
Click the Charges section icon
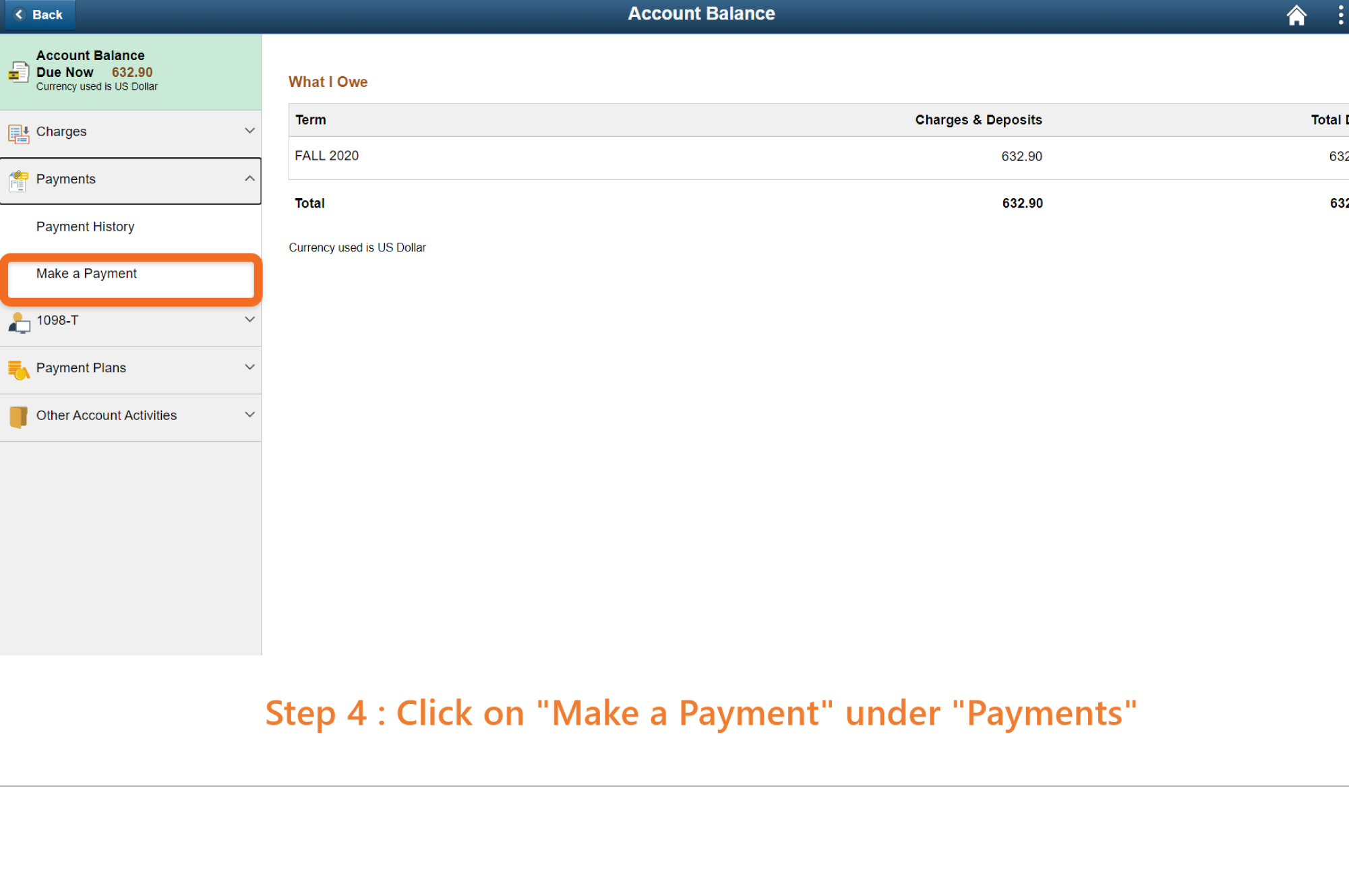pos(18,133)
